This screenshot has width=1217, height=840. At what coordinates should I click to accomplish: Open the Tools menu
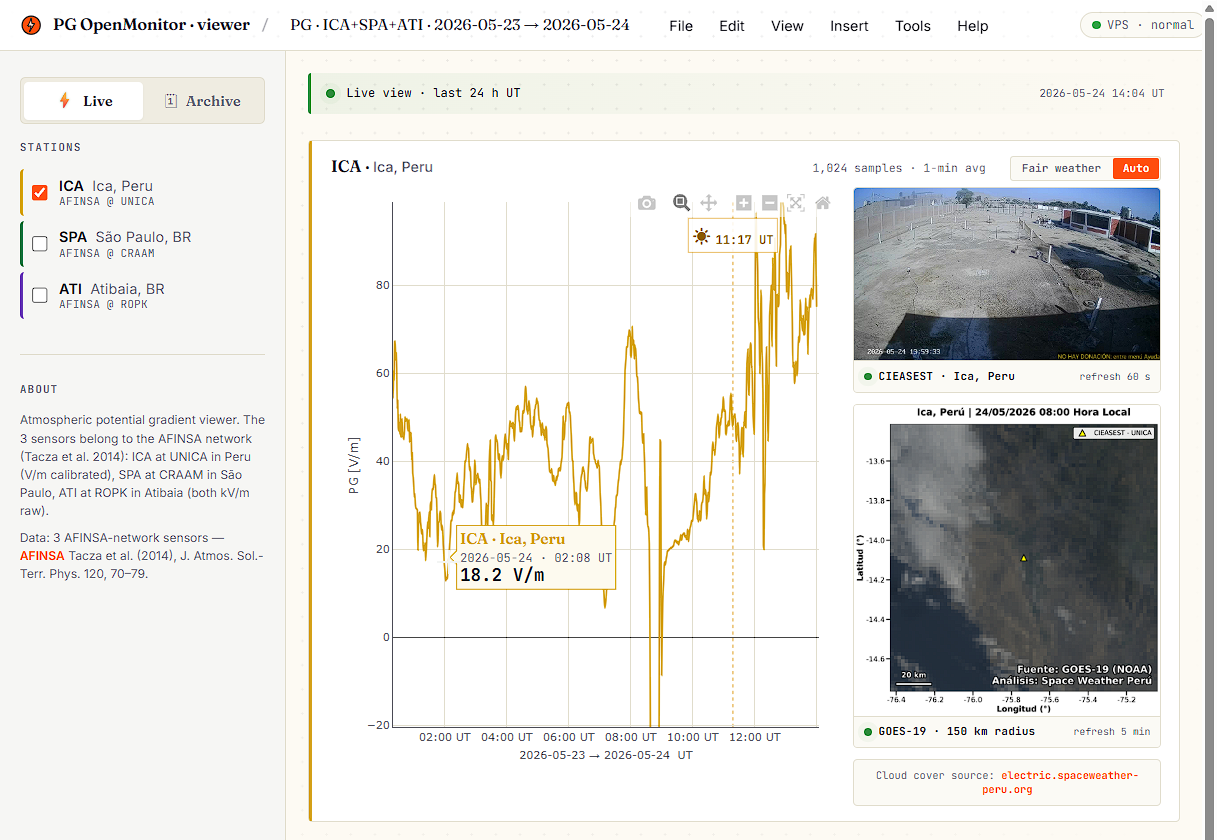tap(913, 26)
